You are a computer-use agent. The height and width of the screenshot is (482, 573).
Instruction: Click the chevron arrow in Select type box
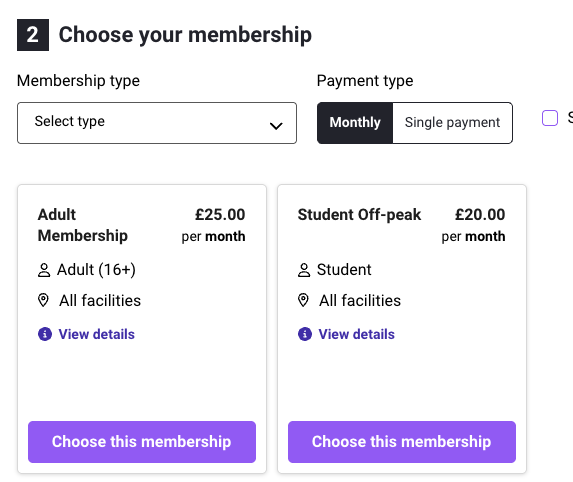(276, 126)
